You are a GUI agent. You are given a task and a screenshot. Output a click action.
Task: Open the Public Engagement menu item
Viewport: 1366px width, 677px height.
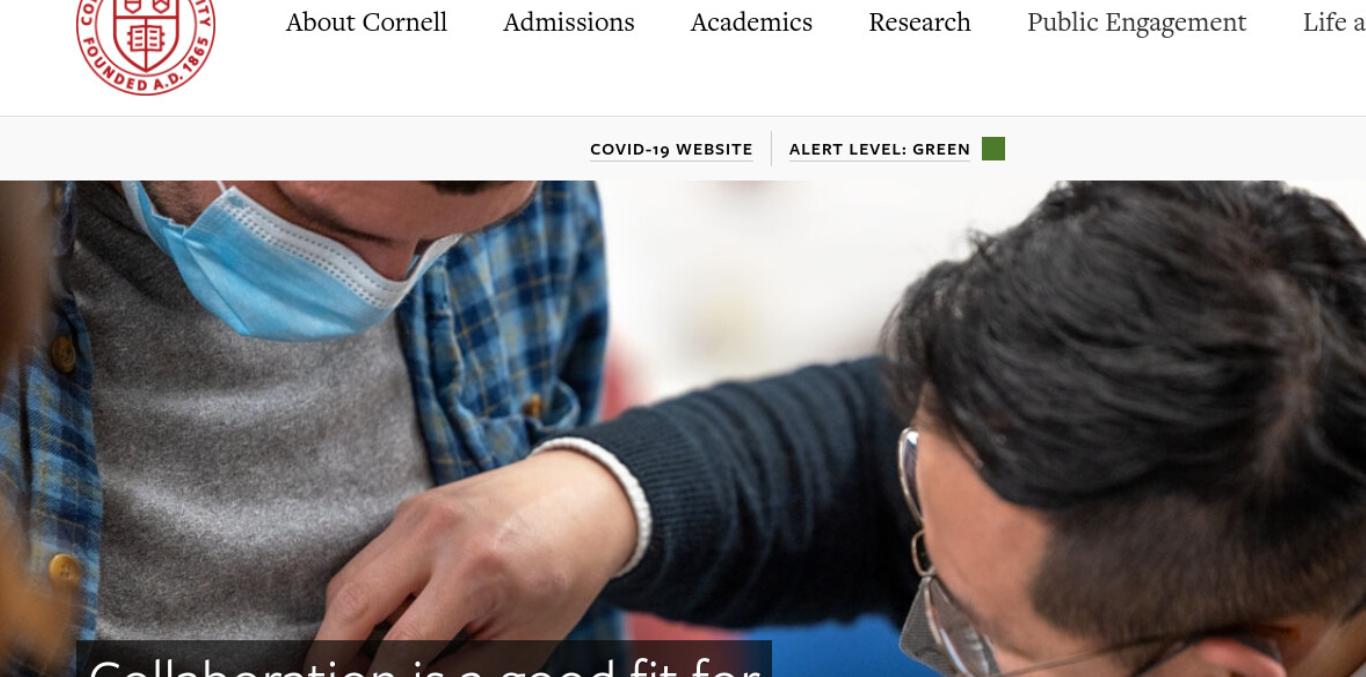tap(1136, 22)
